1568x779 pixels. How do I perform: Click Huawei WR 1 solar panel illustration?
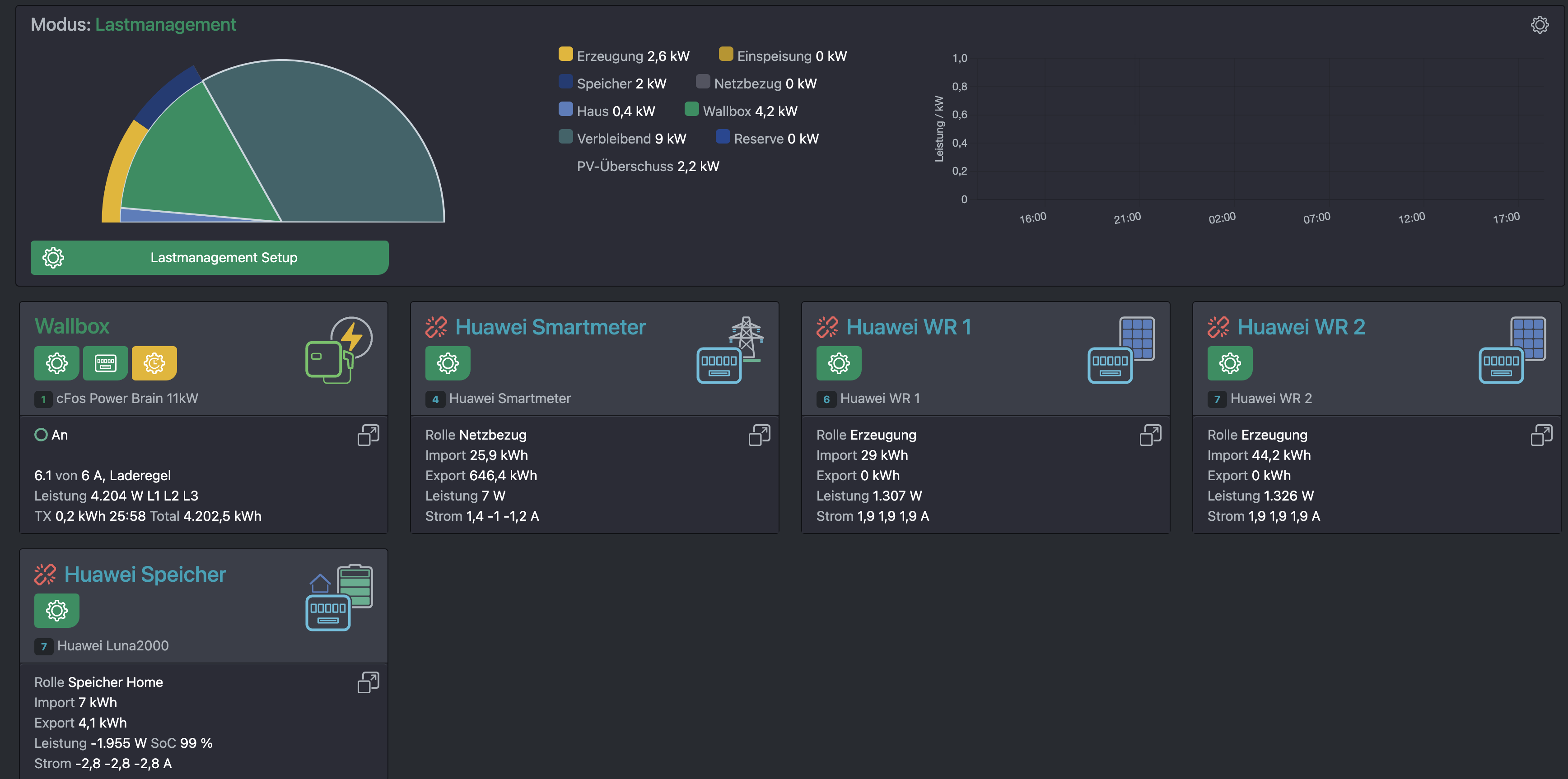click(x=1121, y=350)
